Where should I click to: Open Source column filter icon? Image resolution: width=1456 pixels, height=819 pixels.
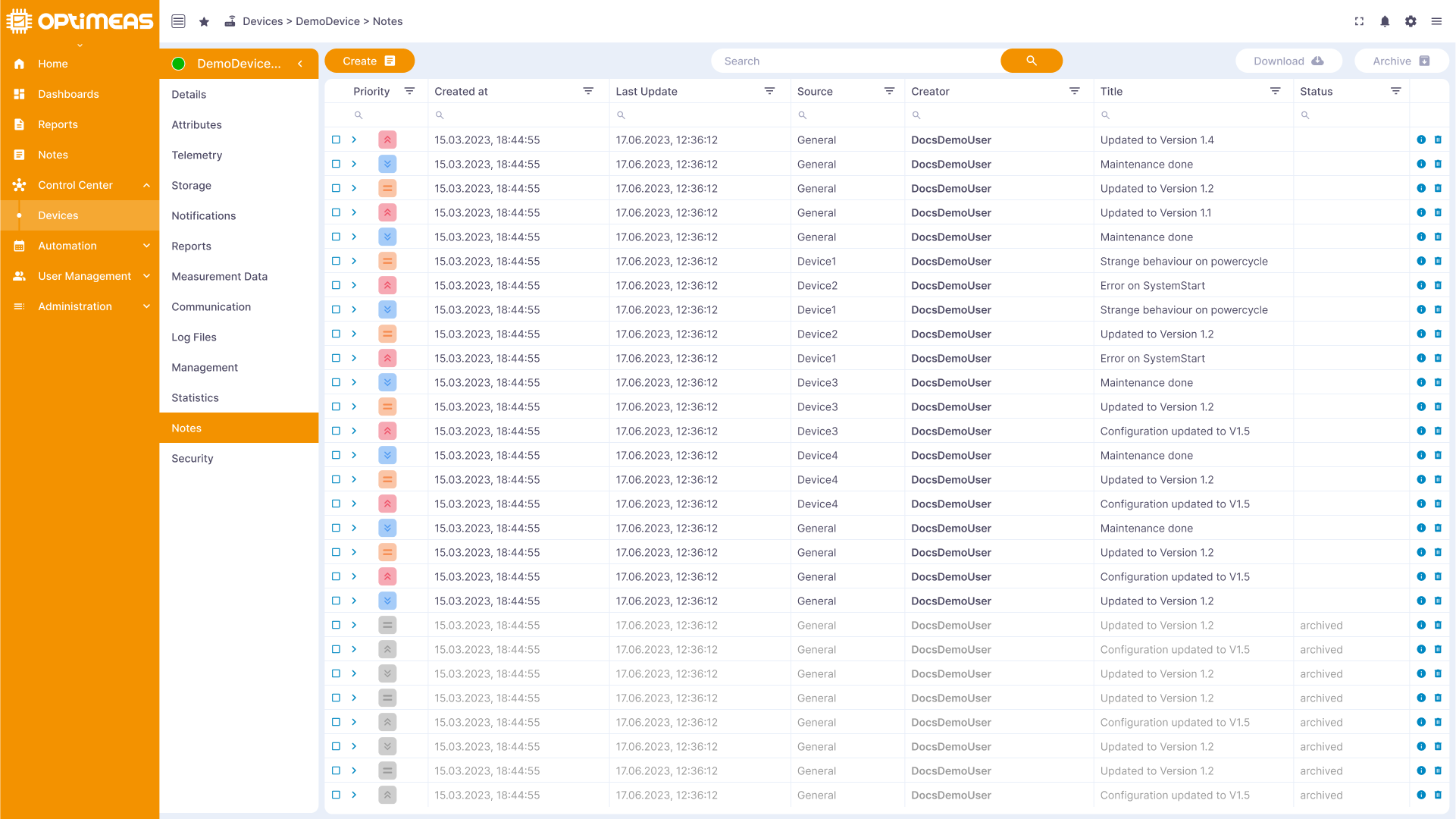[889, 91]
